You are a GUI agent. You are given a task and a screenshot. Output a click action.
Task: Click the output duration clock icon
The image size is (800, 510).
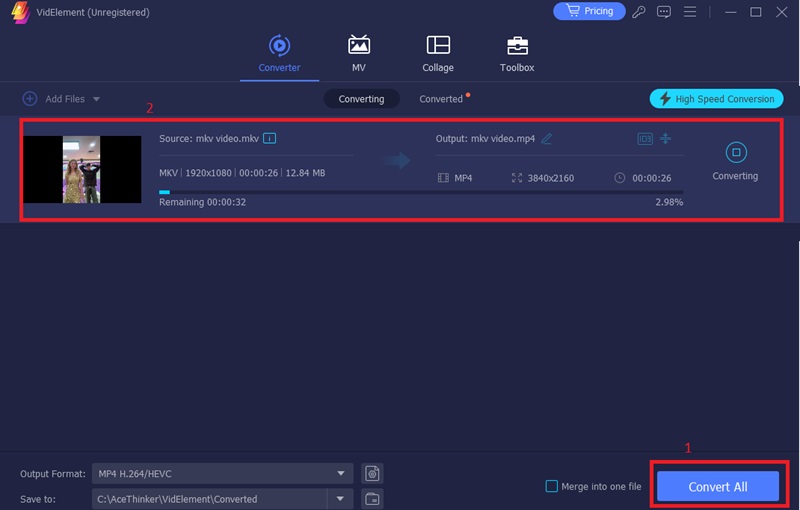tap(619, 178)
